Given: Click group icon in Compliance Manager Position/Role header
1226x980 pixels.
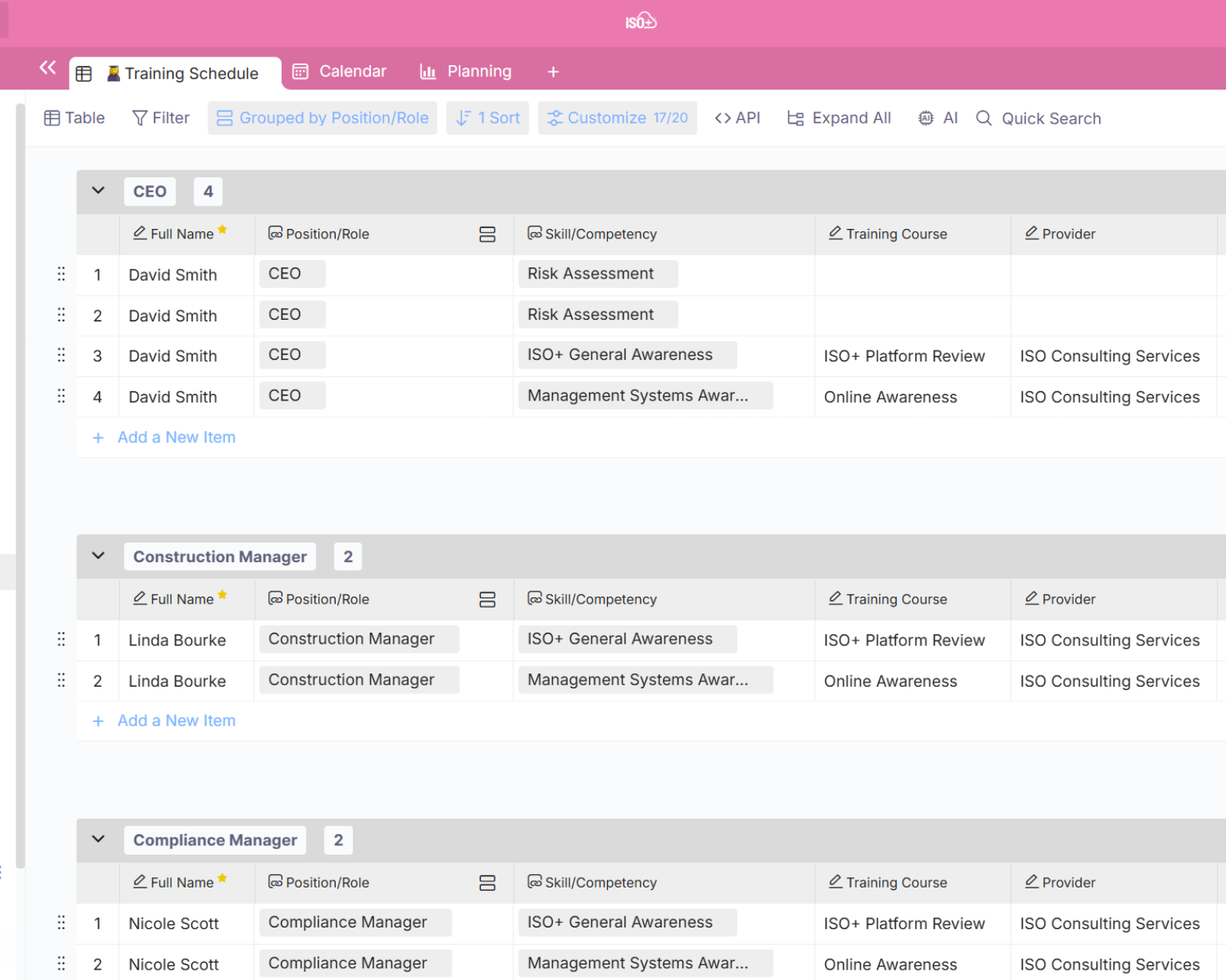Looking at the screenshot, I should click(487, 883).
